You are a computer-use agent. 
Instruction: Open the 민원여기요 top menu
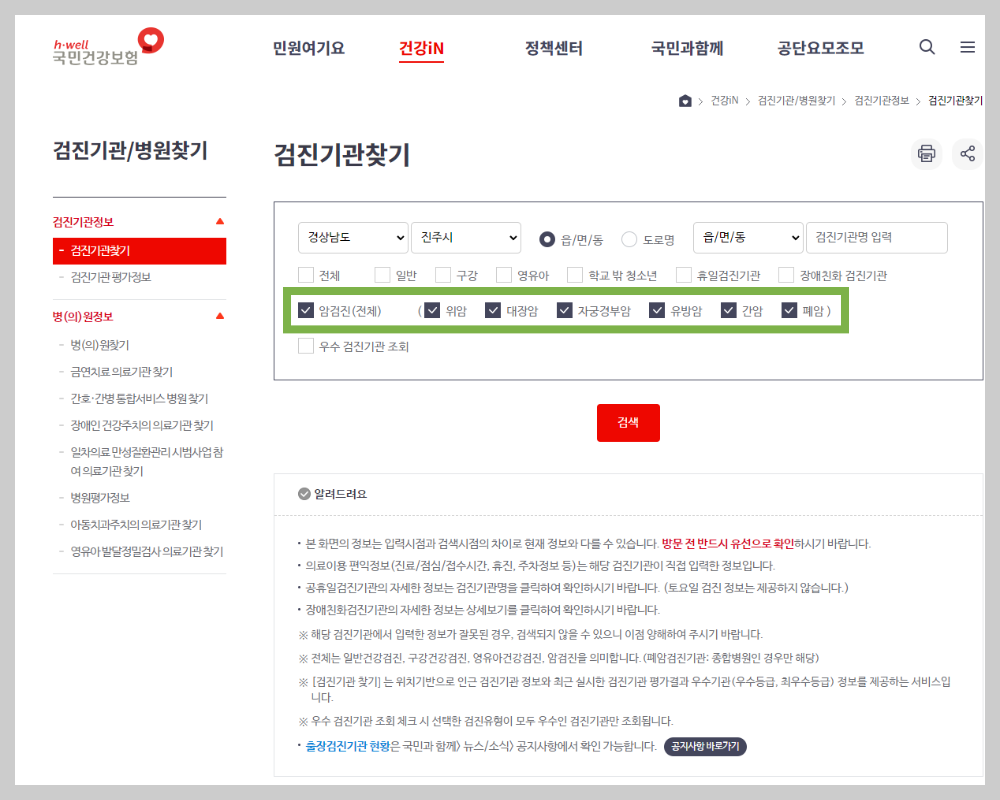(x=309, y=48)
